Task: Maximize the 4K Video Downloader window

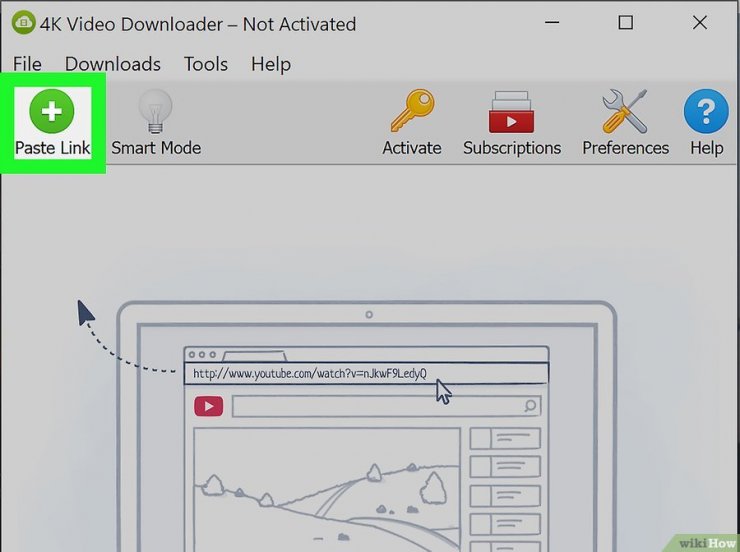Action: click(x=626, y=22)
